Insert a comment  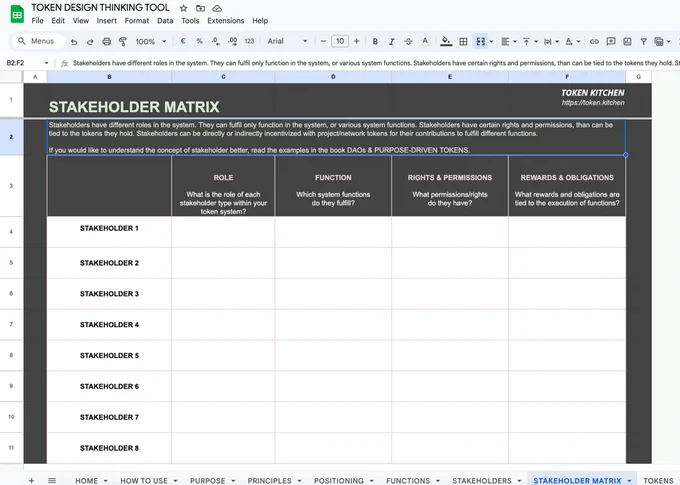pyautogui.click(x=611, y=42)
